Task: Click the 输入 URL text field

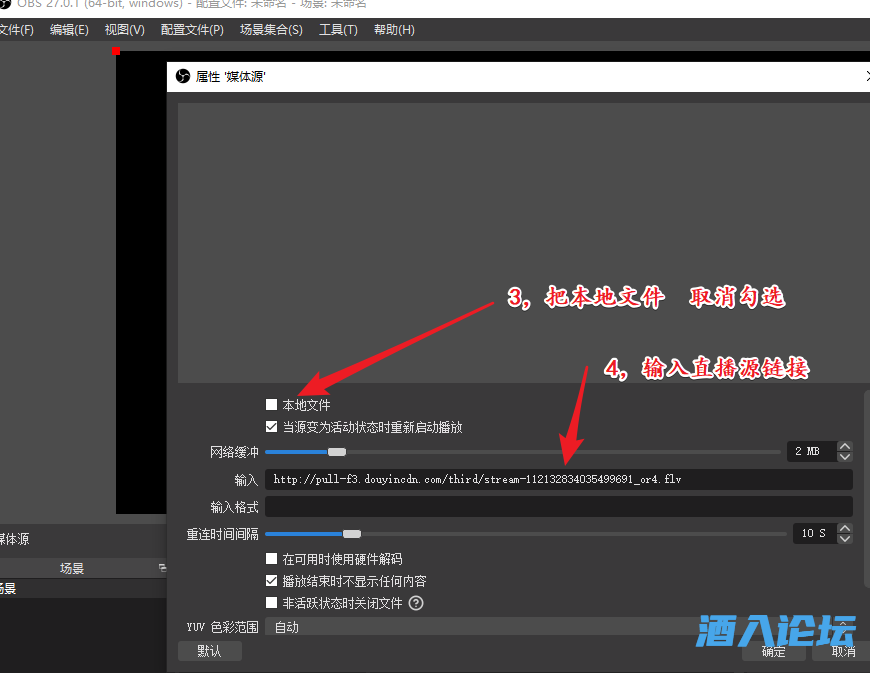Action: 558,480
